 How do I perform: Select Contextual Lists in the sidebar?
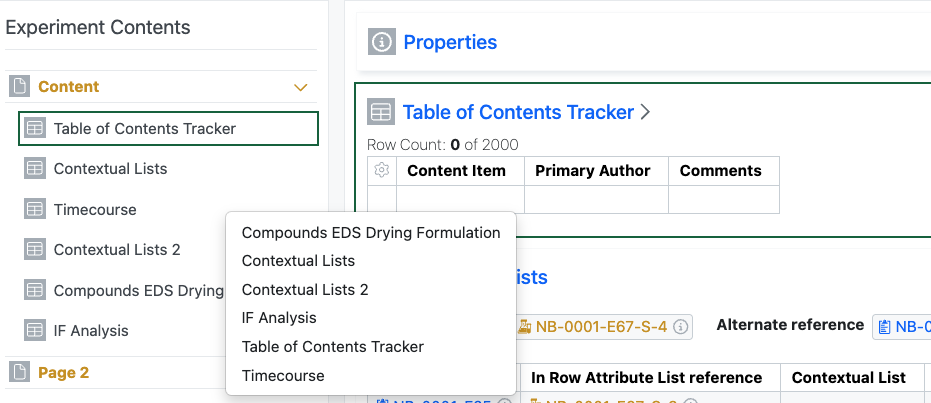110,169
